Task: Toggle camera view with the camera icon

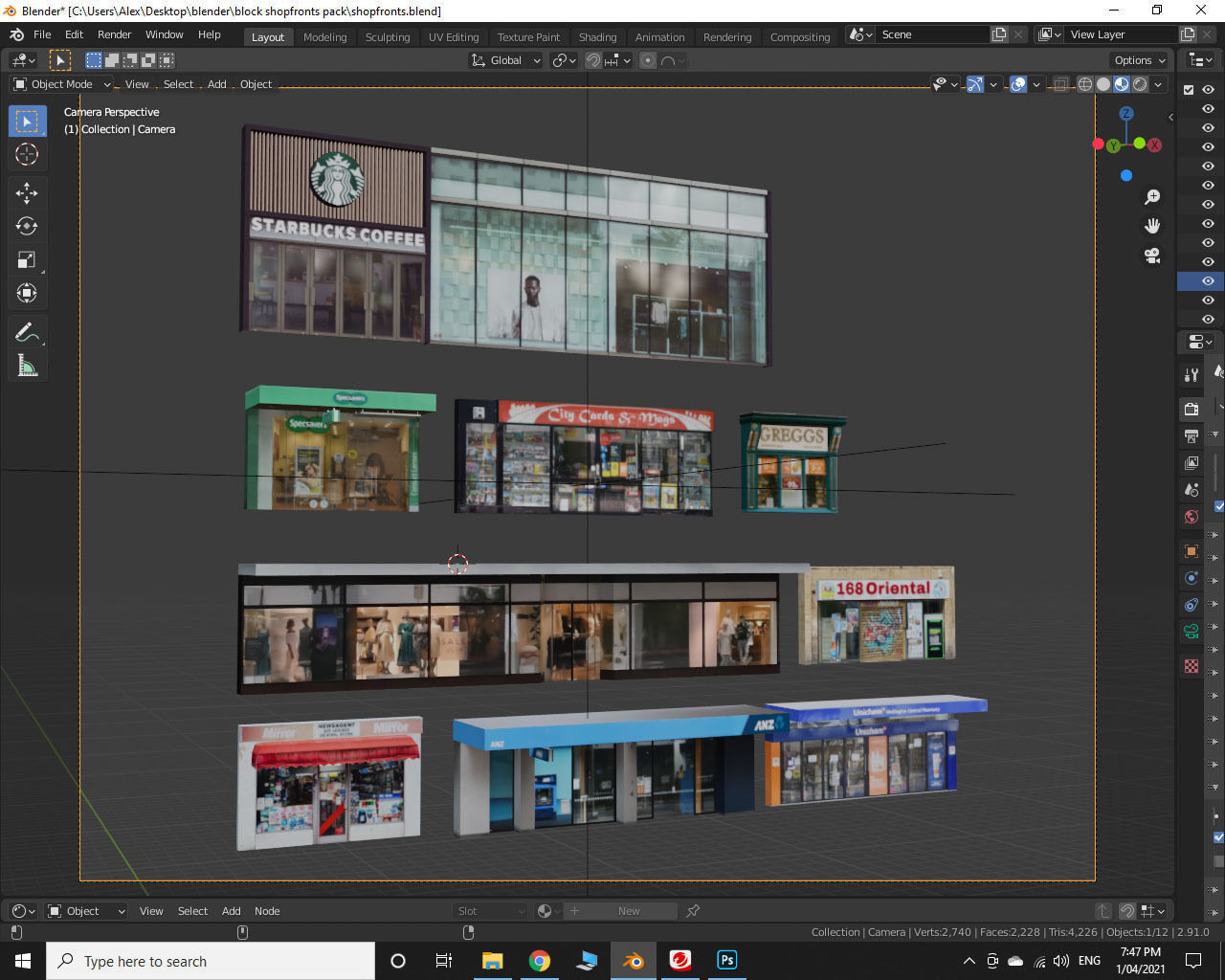Action: (x=1152, y=256)
